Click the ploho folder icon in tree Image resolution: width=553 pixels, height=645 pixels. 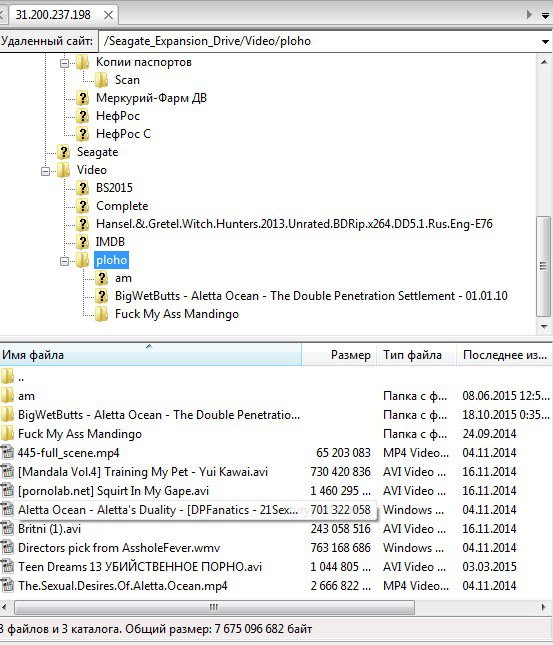click(82, 260)
